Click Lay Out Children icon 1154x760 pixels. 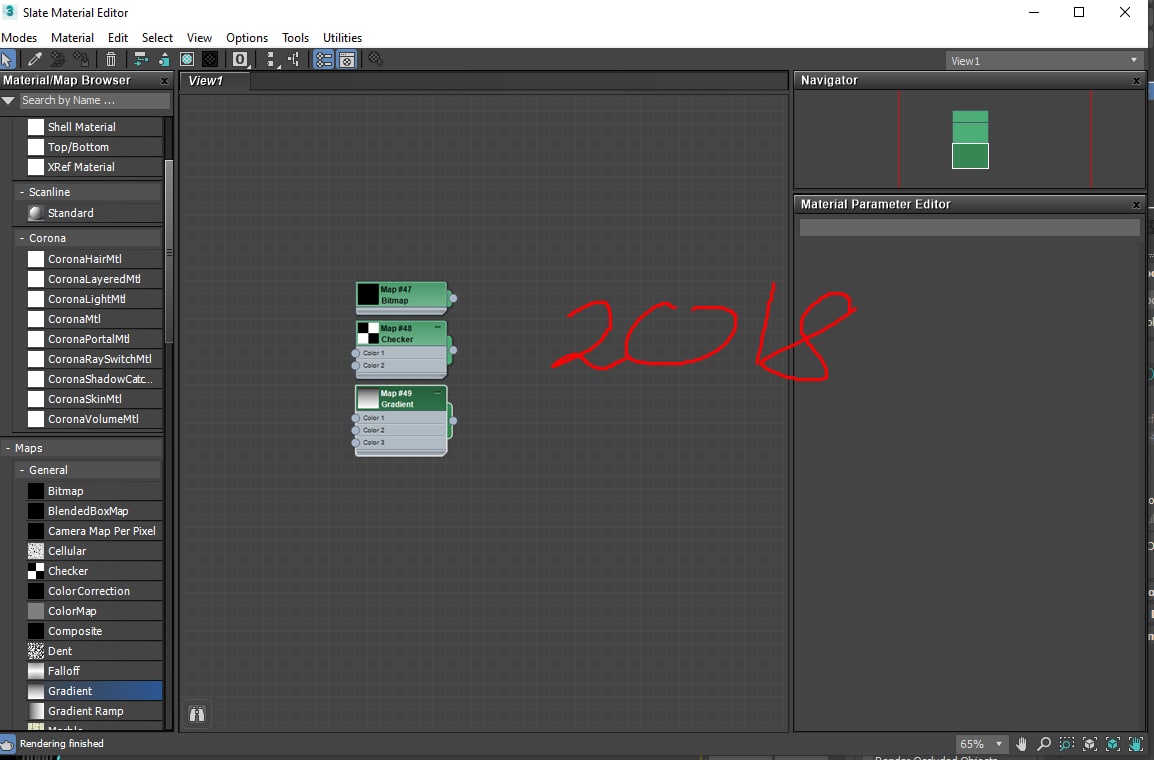[294, 60]
